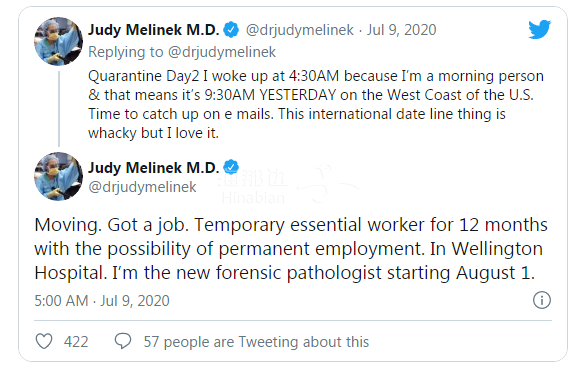Click the heart like icon
The width and height of the screenshot is (581, 368).
pyautogui.click(x=44, y=341)
